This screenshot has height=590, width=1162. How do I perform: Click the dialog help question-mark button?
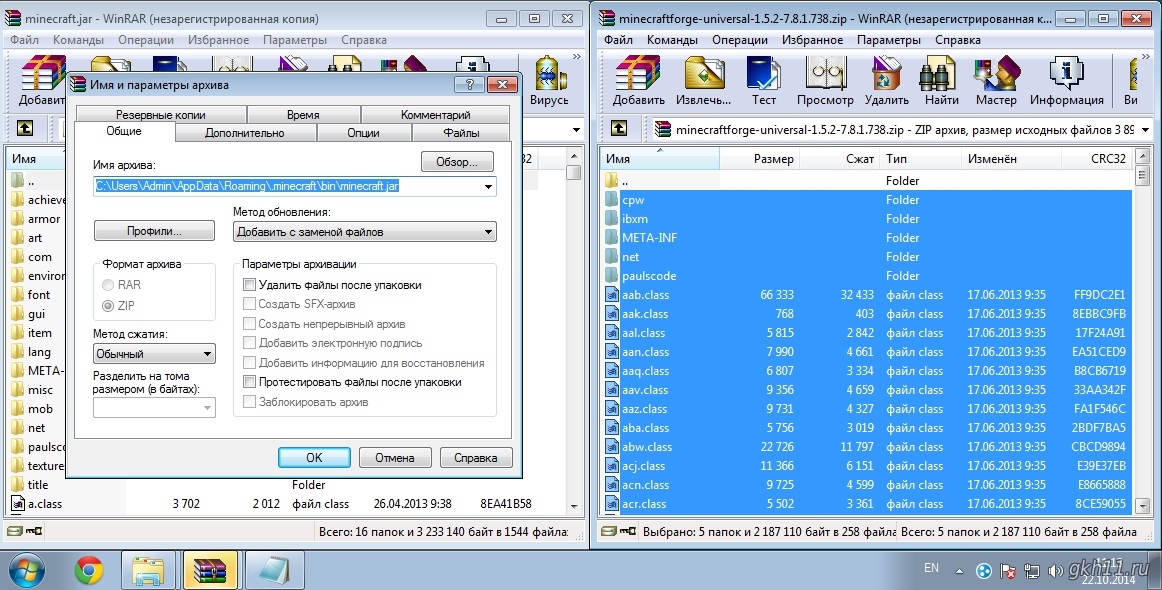(x=469, y=84)
